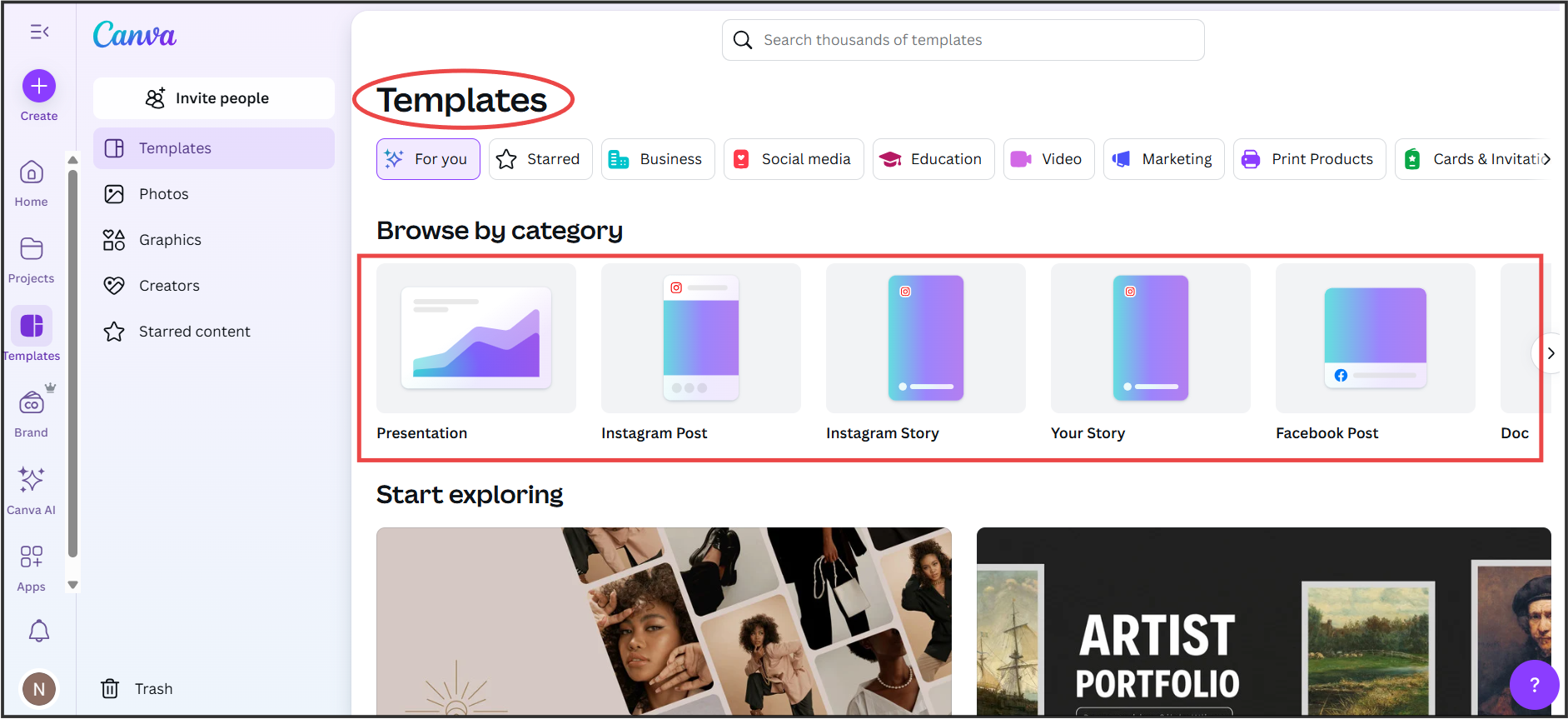Open the Your Story category thumbnail
Screen dimensions: 1568x719
point(1151,338)
